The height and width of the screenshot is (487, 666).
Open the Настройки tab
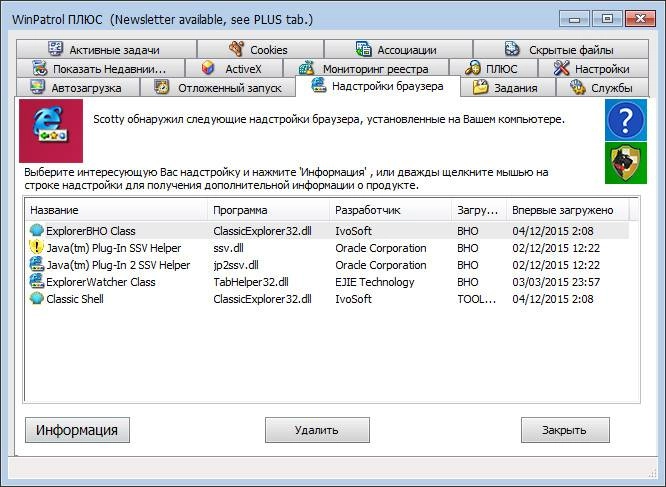[593, 68]
